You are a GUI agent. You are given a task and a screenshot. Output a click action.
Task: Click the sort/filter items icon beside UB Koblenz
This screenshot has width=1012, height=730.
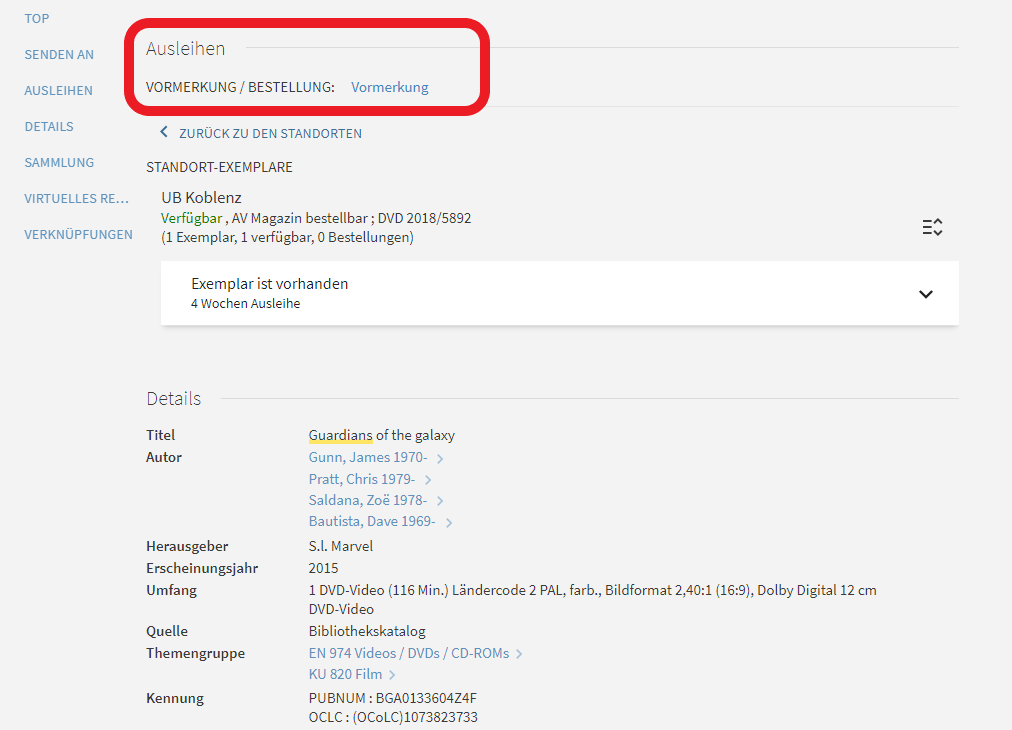pyautogui.click(x=932, y=227)
